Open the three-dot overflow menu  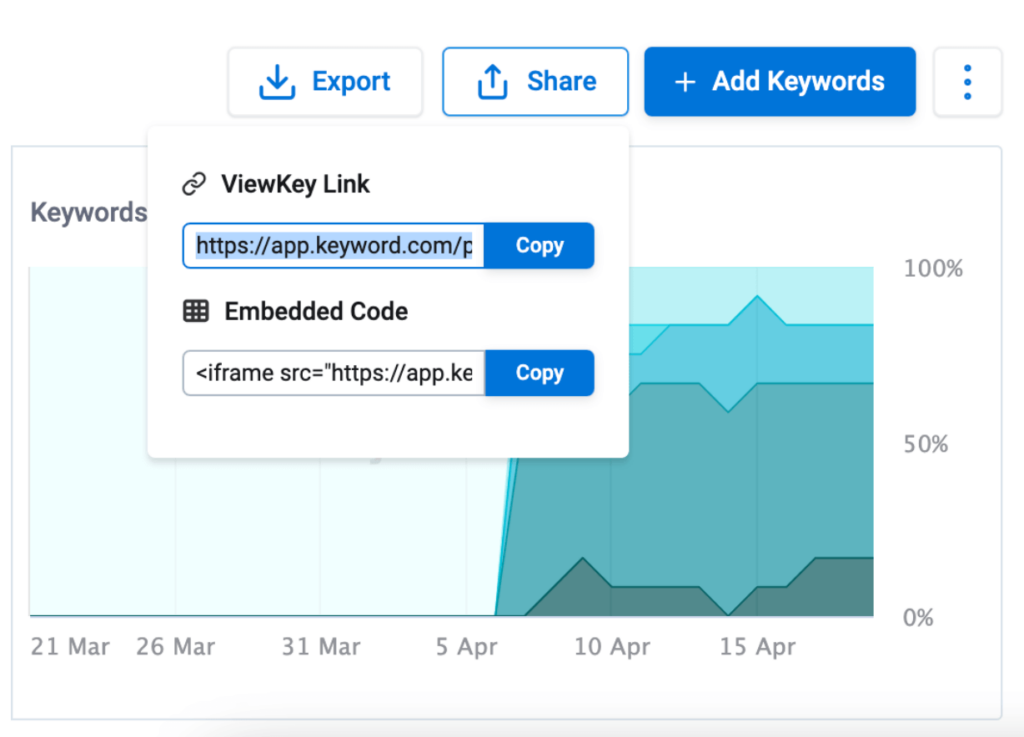(967, 82)
